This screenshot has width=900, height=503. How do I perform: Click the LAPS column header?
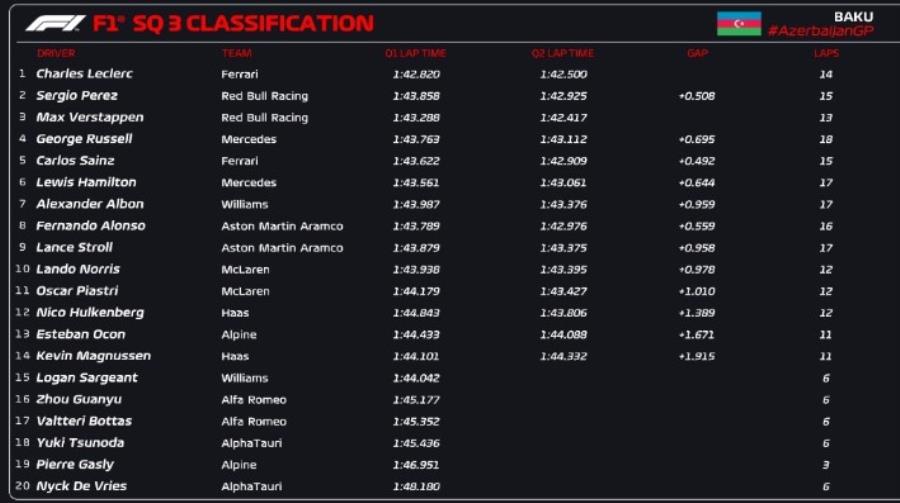pos(826,53)
